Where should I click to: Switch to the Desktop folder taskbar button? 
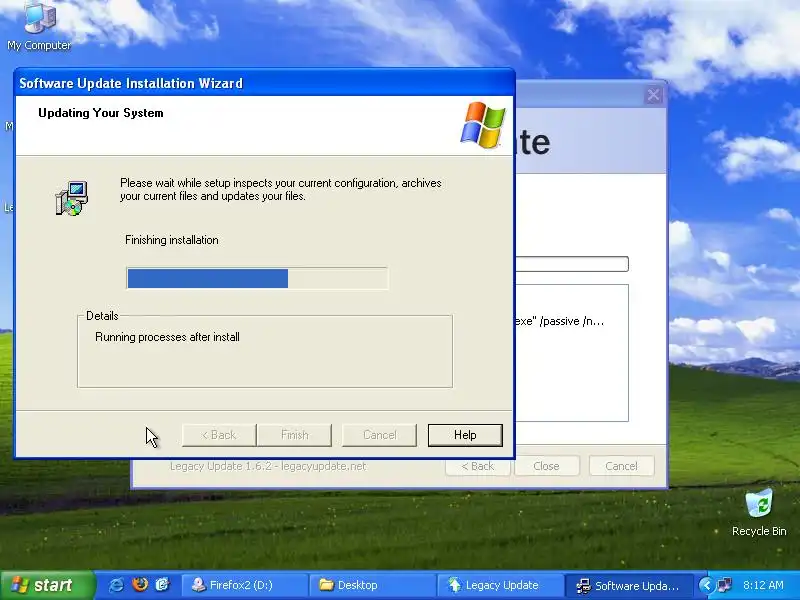[x=372, y=585]
